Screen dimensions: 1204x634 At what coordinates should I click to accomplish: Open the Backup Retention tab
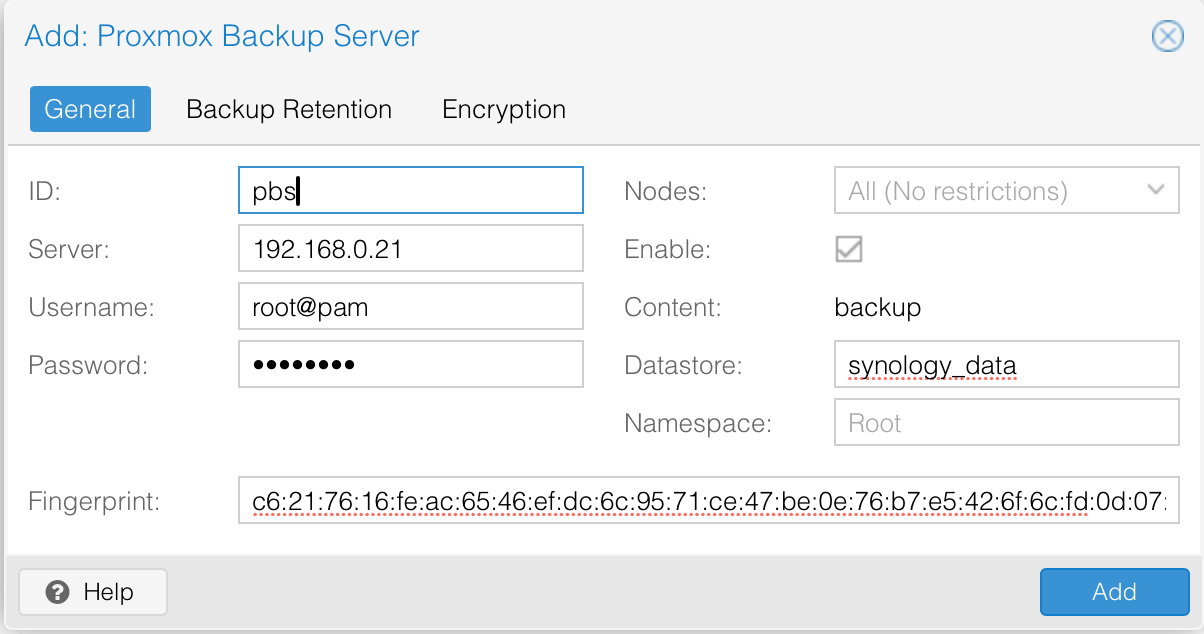(289, 109)
